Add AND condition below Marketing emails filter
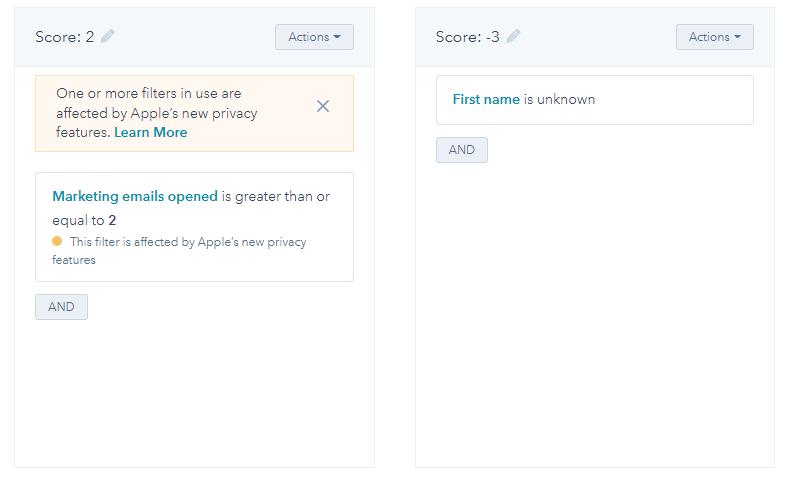 [61, 307]
